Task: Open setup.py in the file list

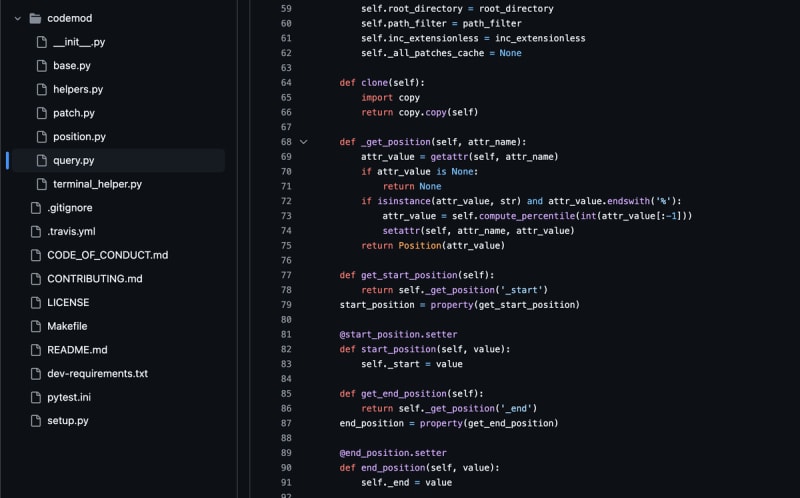Action: [x=68, y=421]
